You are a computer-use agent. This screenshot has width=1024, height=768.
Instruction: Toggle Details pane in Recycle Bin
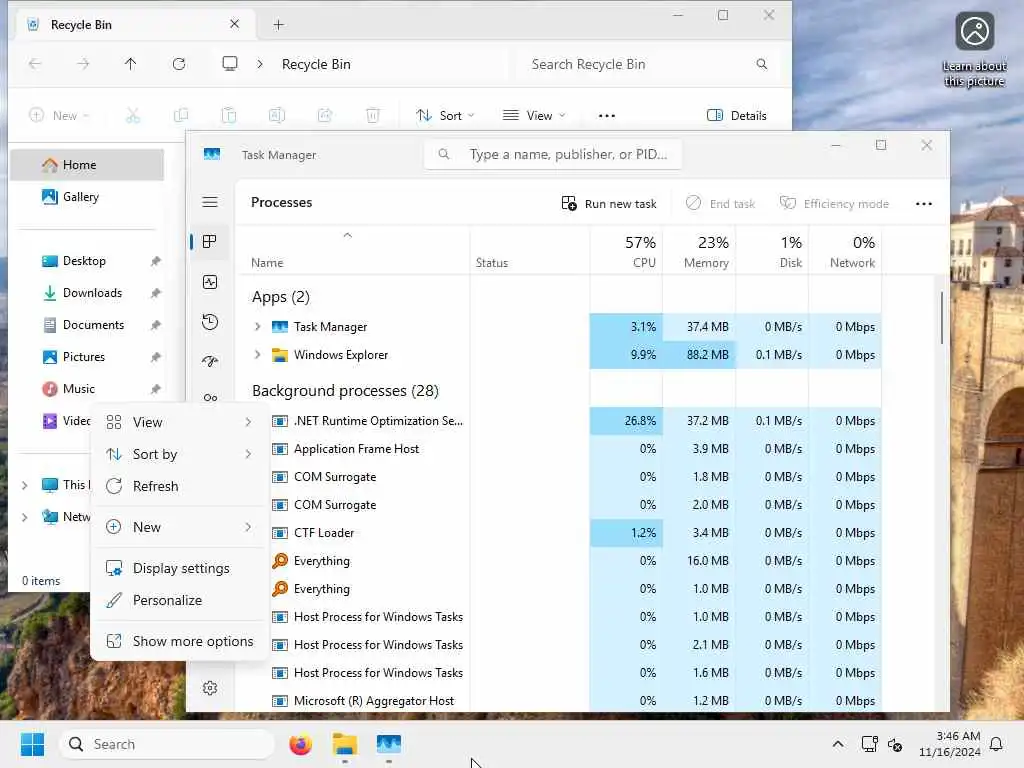(737, 116)
